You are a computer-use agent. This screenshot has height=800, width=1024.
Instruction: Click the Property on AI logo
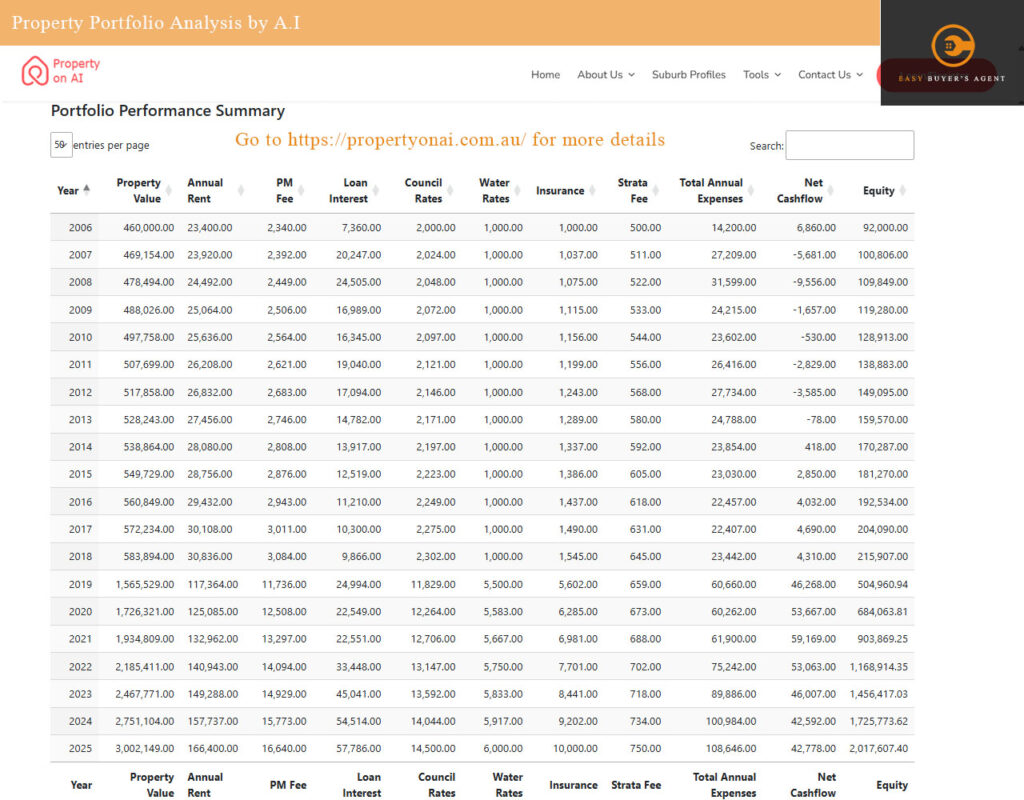[x=61, y=71]
